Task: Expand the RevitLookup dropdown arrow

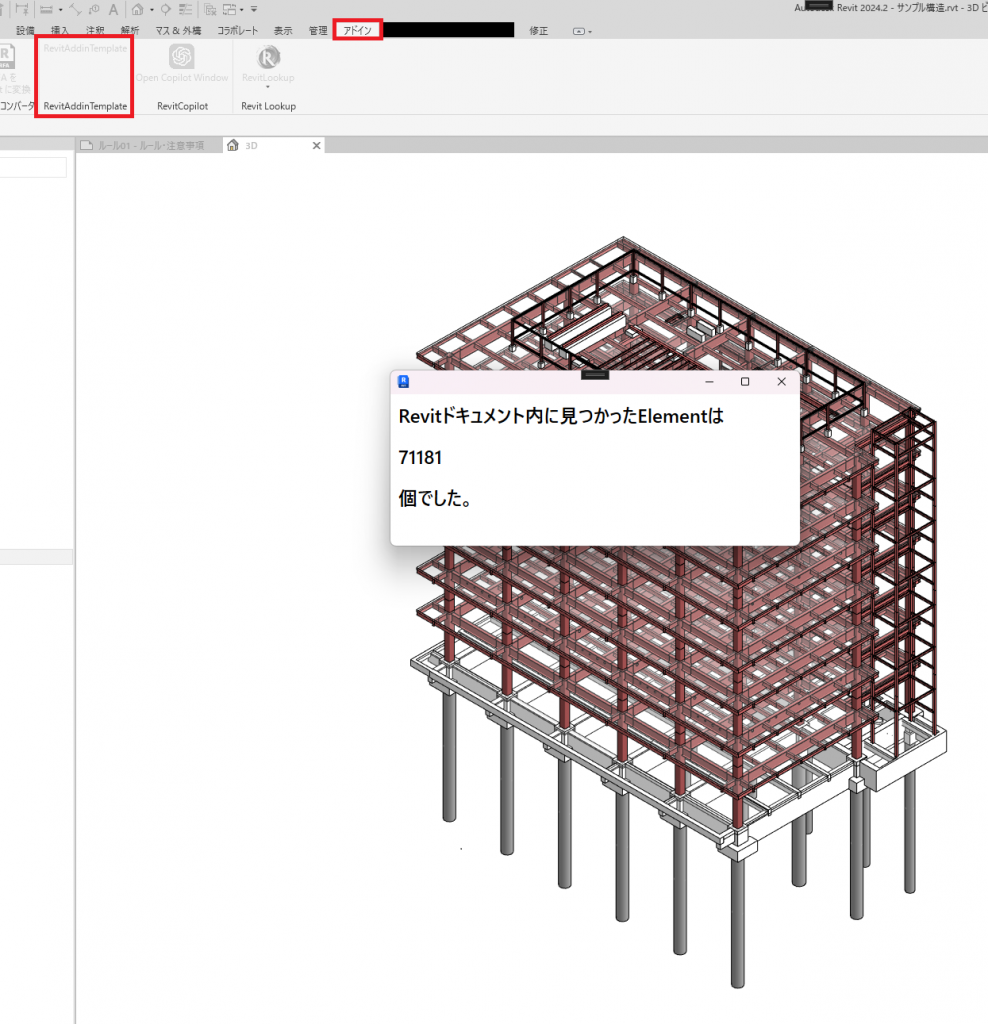Action: tap(268, 87)
